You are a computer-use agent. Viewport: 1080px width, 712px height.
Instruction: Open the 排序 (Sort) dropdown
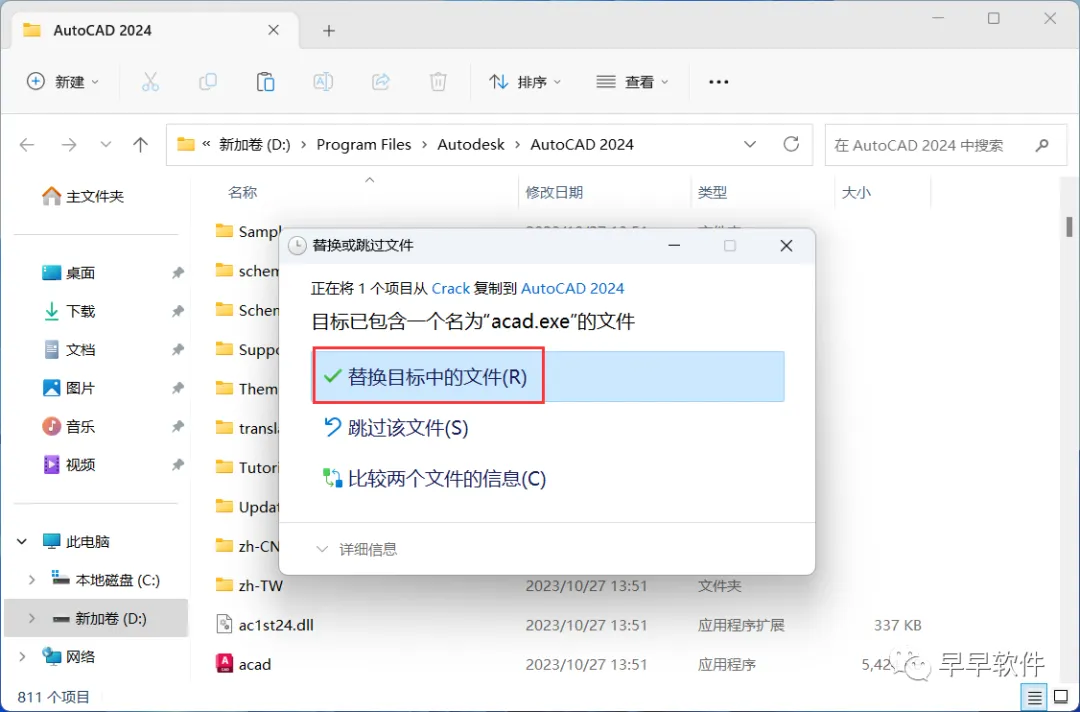pyautogui.click(x=525, y=82)
